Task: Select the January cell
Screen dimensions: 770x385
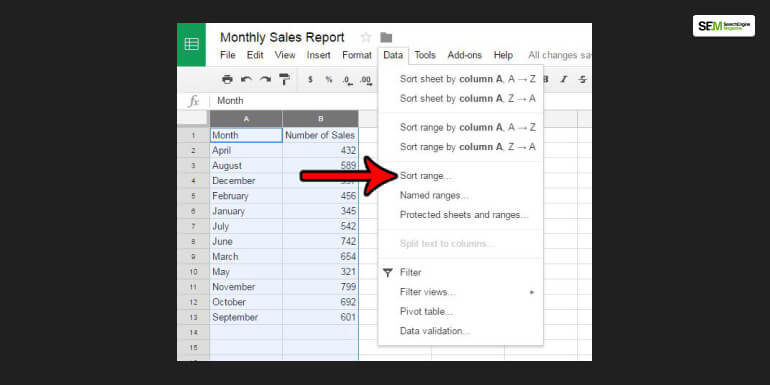Action: tap(246, 211)
